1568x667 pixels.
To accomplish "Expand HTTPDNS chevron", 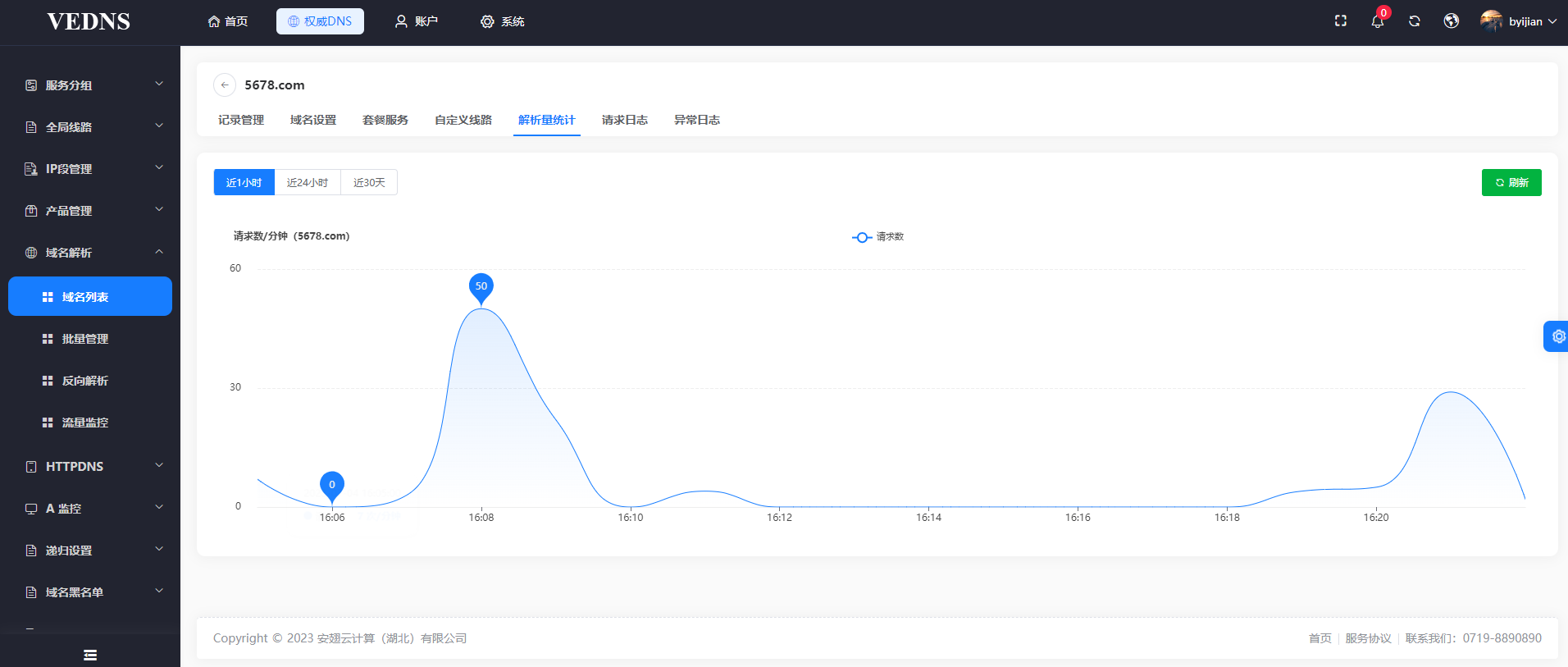I will tap(159, 465).
